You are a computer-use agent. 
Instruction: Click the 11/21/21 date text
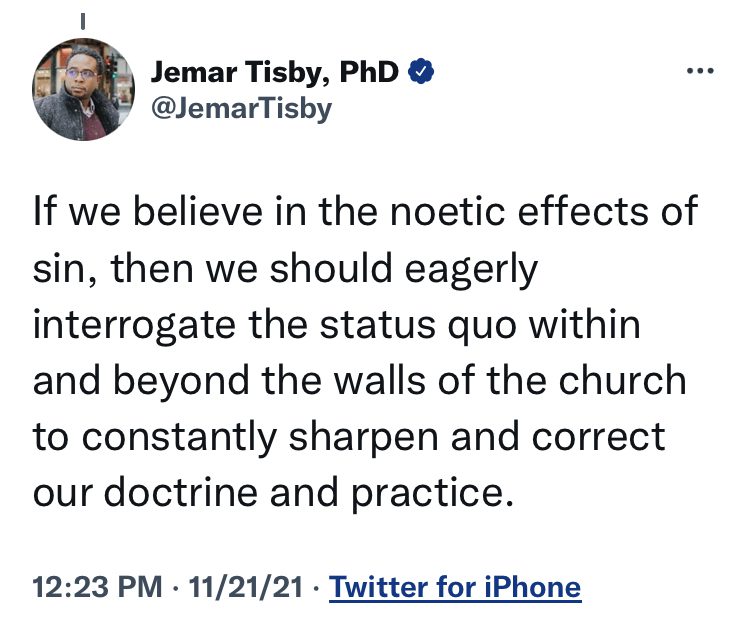(246, 587)
